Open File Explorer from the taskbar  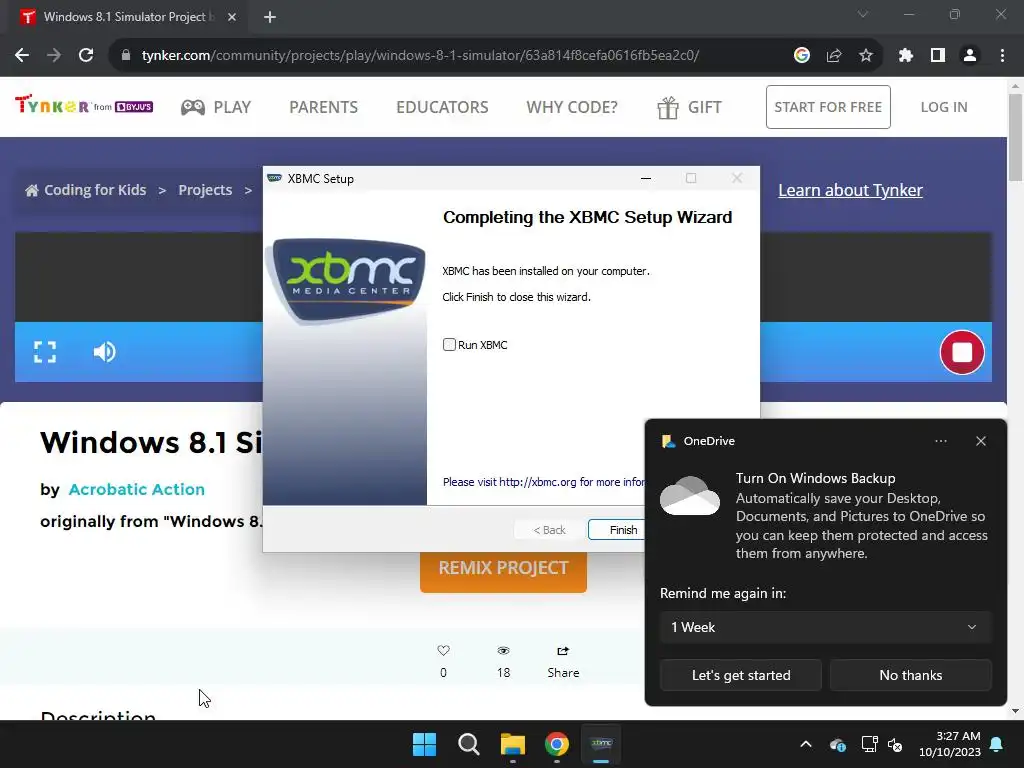click(x=513, y=744)
